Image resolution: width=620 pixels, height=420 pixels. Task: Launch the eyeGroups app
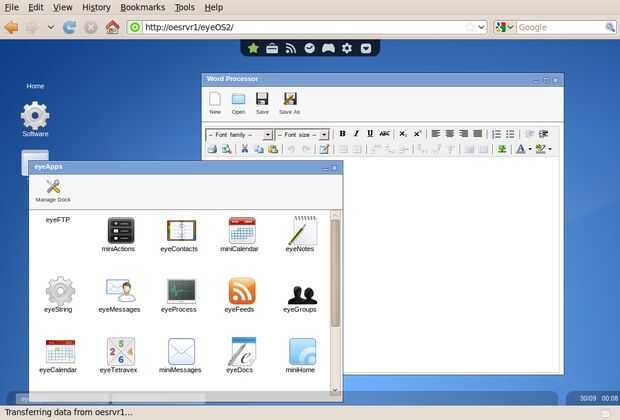tap(301, 297)
